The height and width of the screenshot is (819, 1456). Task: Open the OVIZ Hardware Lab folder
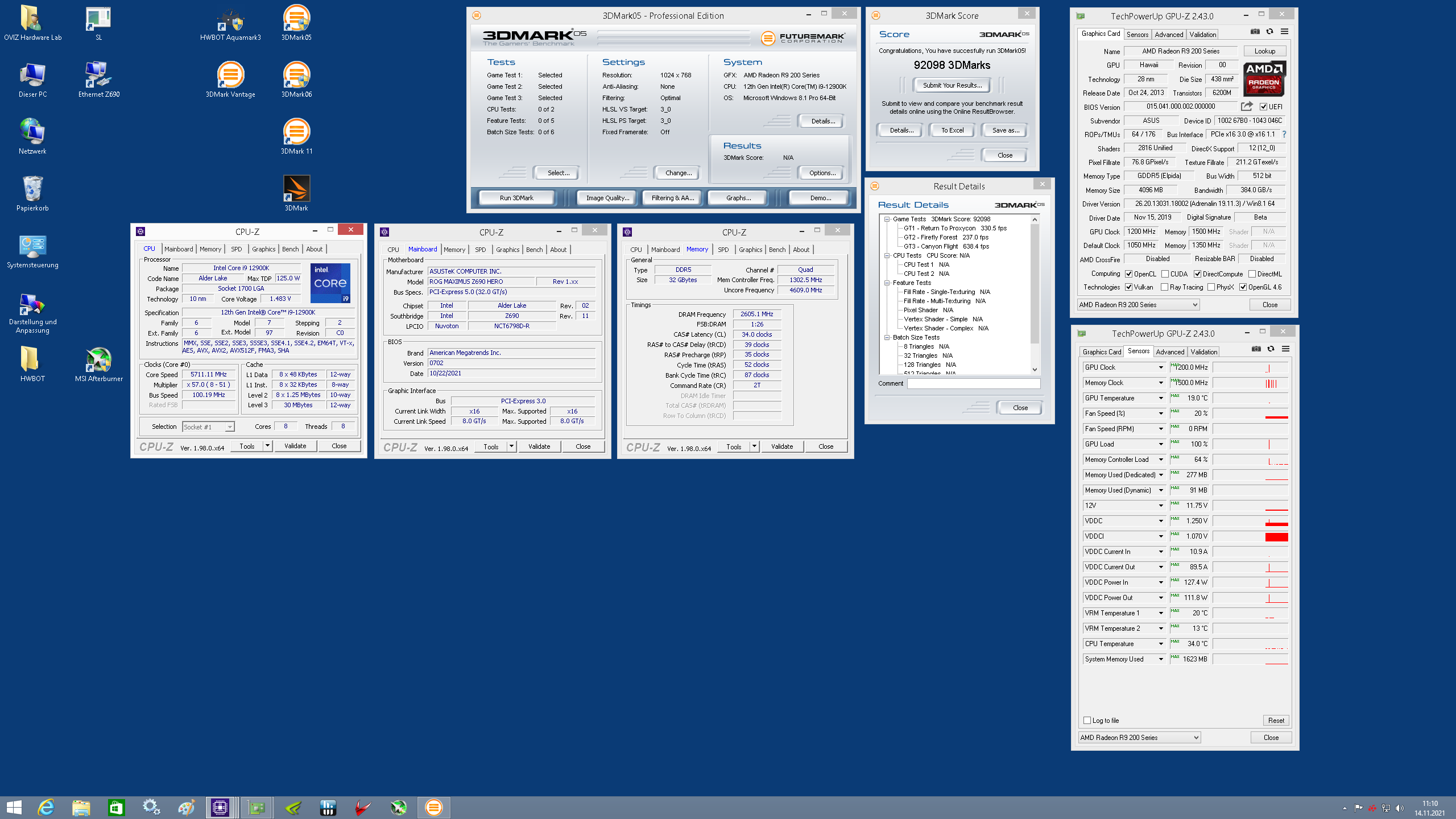click(32, 23)
